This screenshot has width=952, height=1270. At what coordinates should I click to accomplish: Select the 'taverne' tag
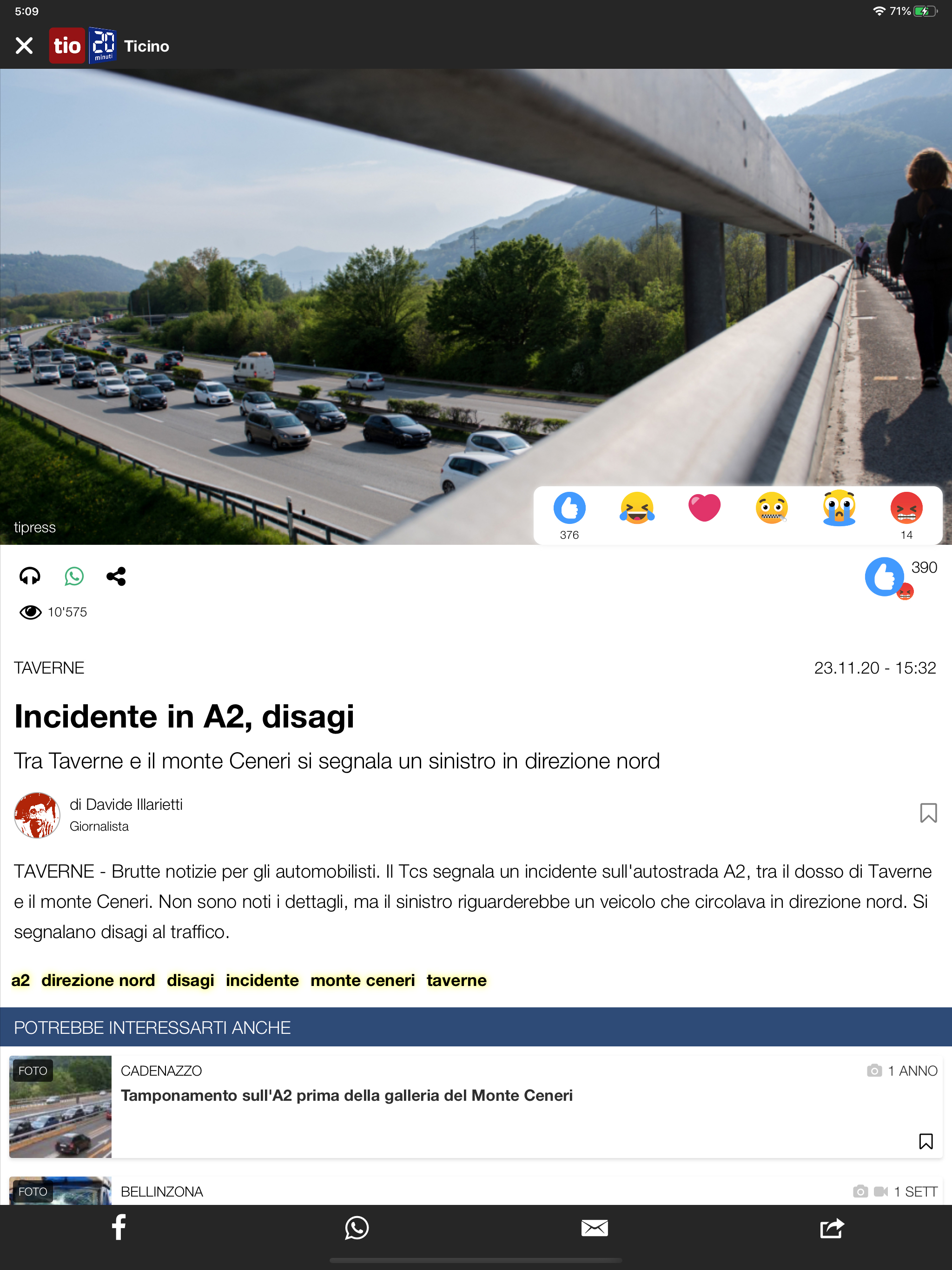(456, 980)
